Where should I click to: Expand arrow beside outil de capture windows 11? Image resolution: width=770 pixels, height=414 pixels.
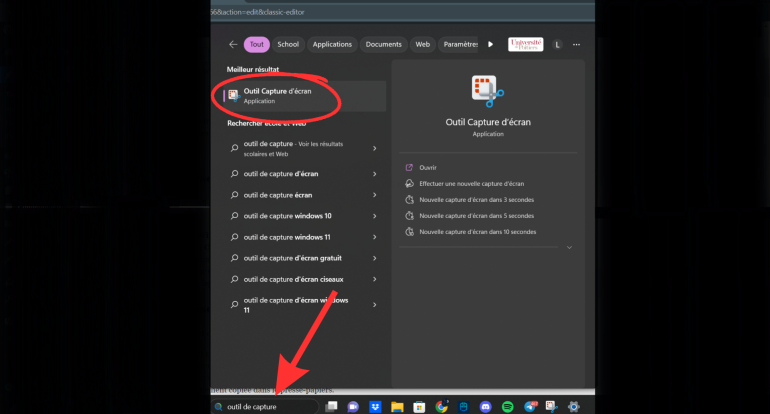375,237
